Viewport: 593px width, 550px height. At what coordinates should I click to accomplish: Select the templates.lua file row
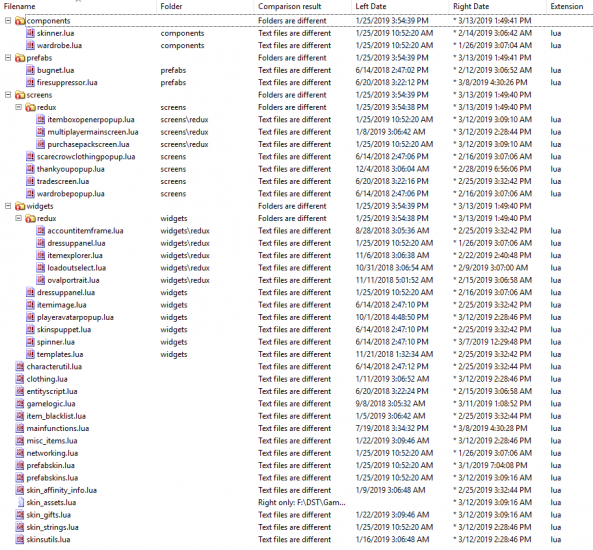pyautogui.click(x=296, y=354)
